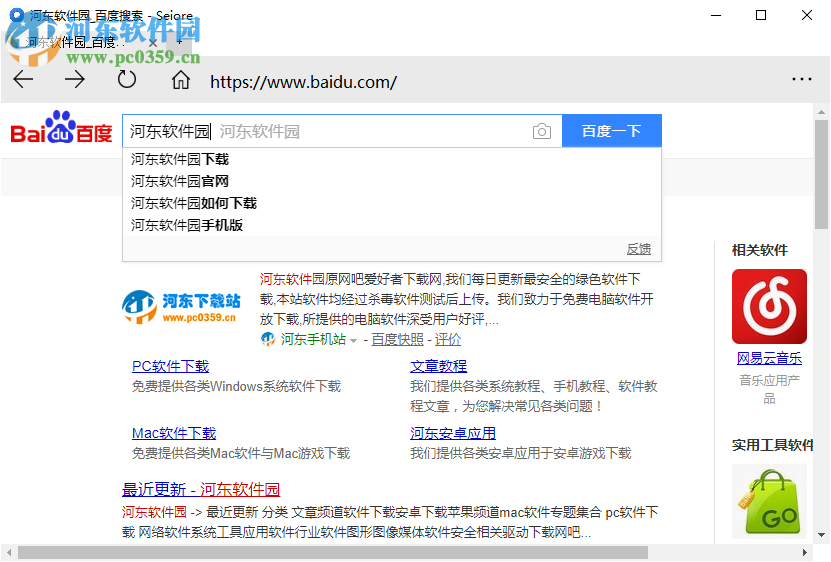
Task: Open the green GO shopping bag icon
Action: [x=772, y=502]
